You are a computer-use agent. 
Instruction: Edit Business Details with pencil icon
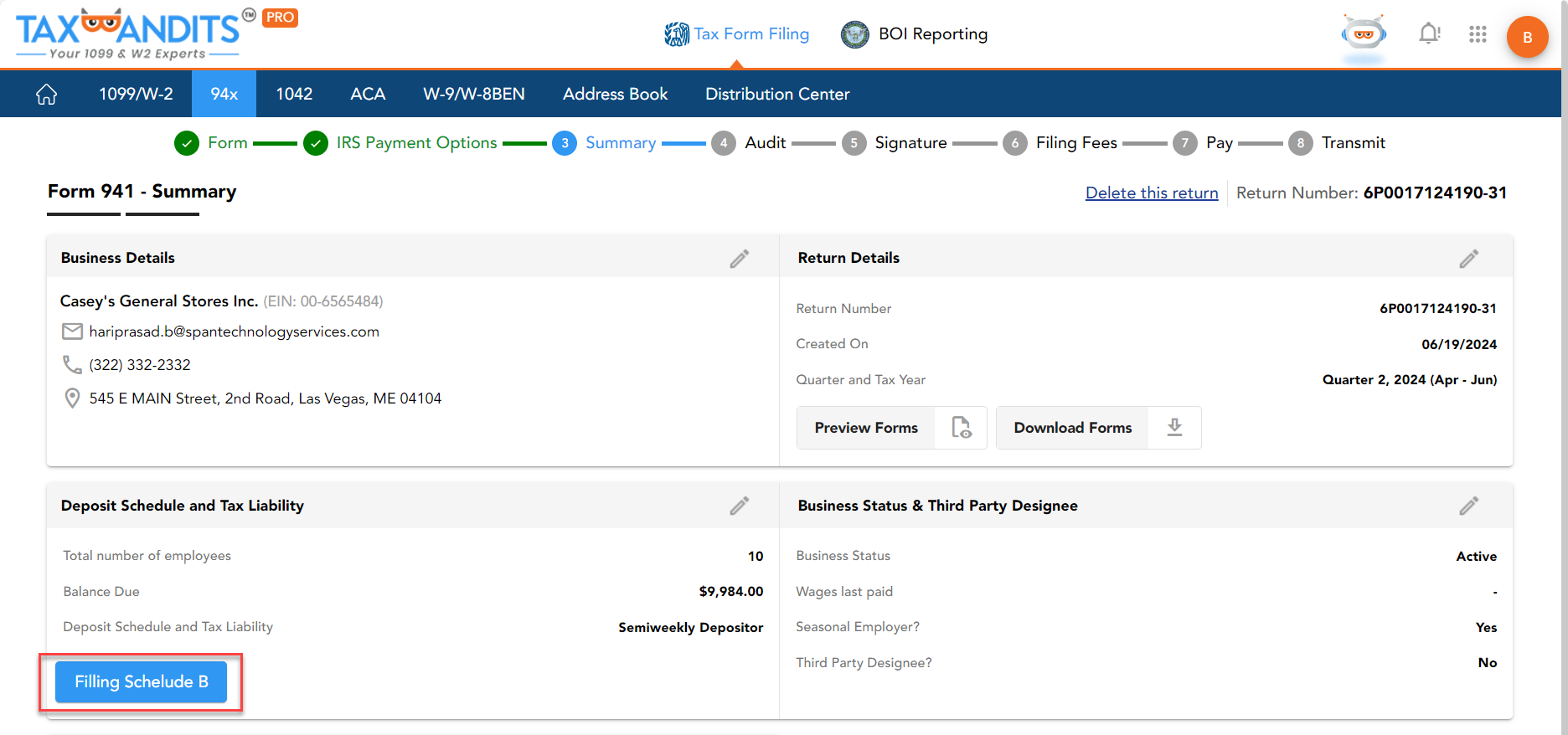coord(739,259)
